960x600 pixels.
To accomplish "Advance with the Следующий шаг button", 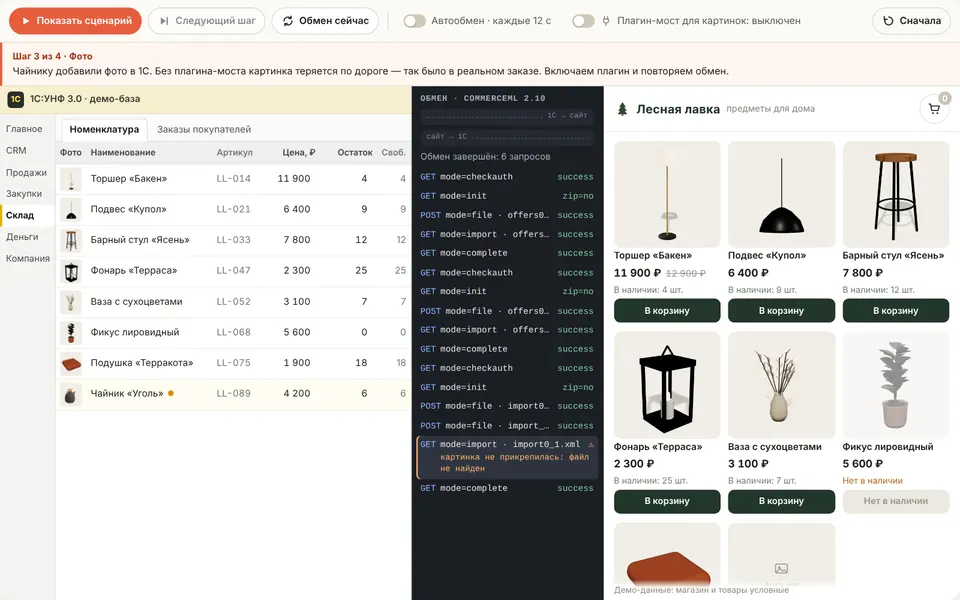I will click(x=207, y=21).
